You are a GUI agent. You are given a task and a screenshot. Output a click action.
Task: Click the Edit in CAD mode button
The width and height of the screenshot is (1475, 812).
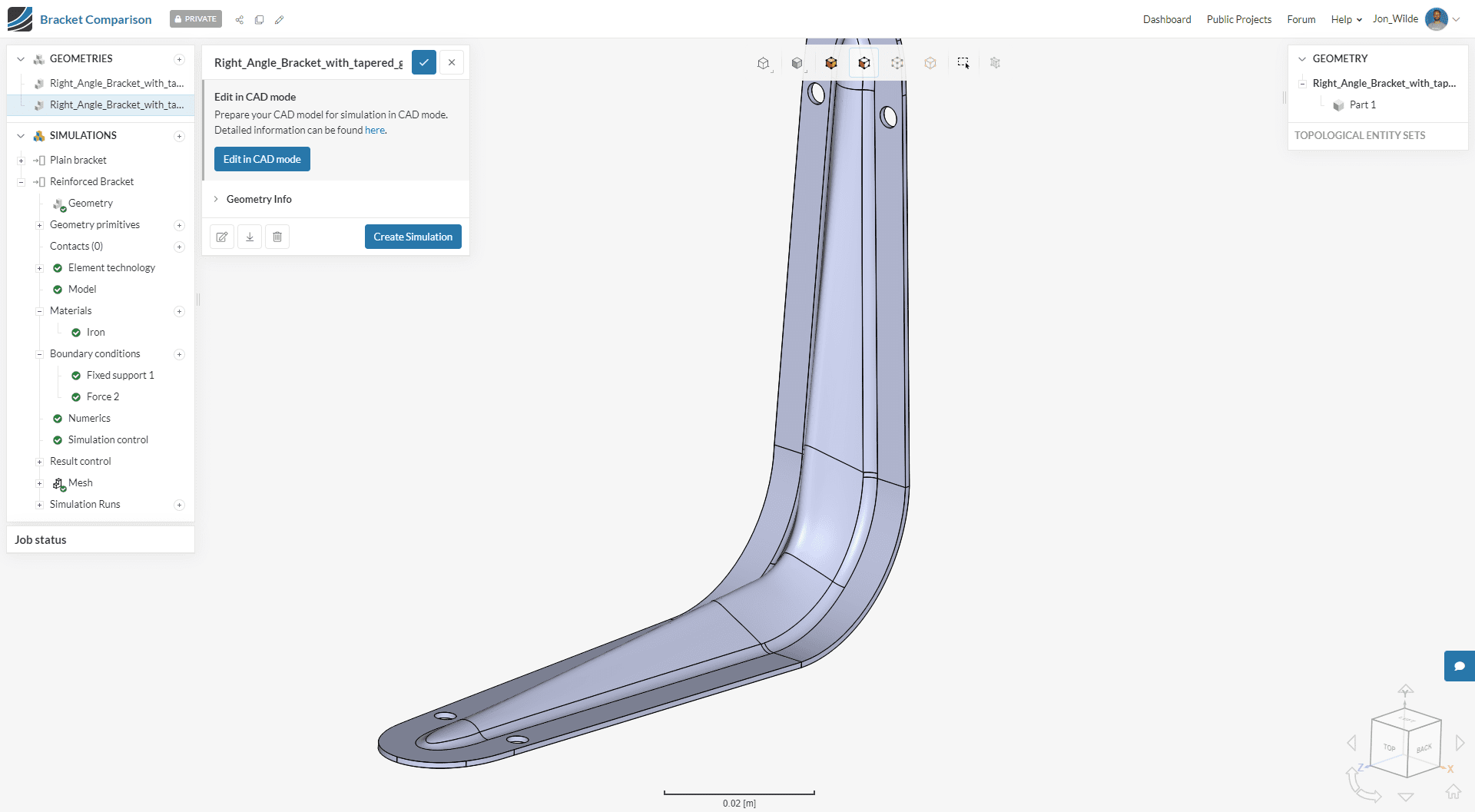[262, 159]
